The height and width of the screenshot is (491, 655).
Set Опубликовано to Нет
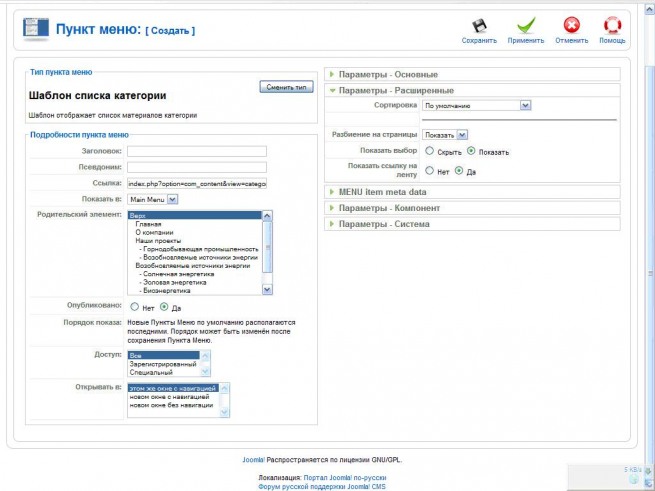[134, 307]
